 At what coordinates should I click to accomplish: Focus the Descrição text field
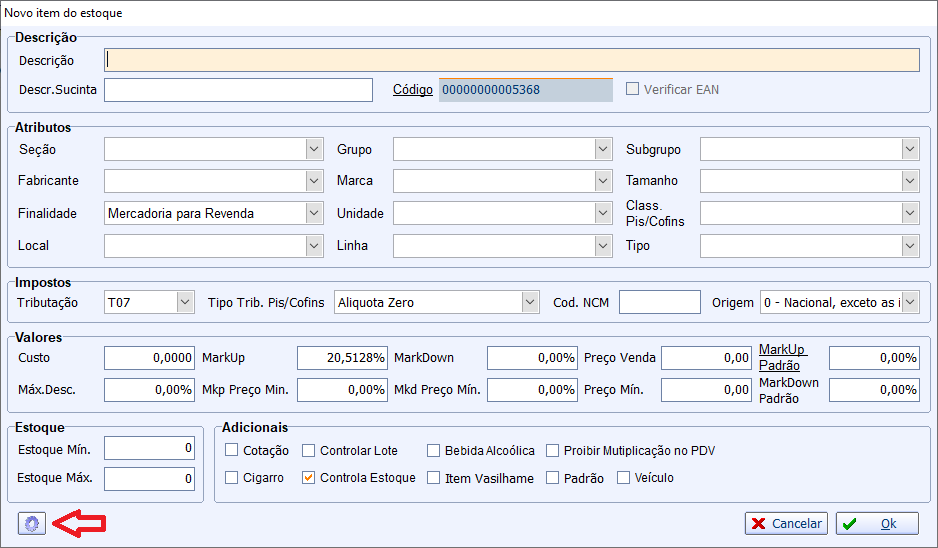[511, 60]
